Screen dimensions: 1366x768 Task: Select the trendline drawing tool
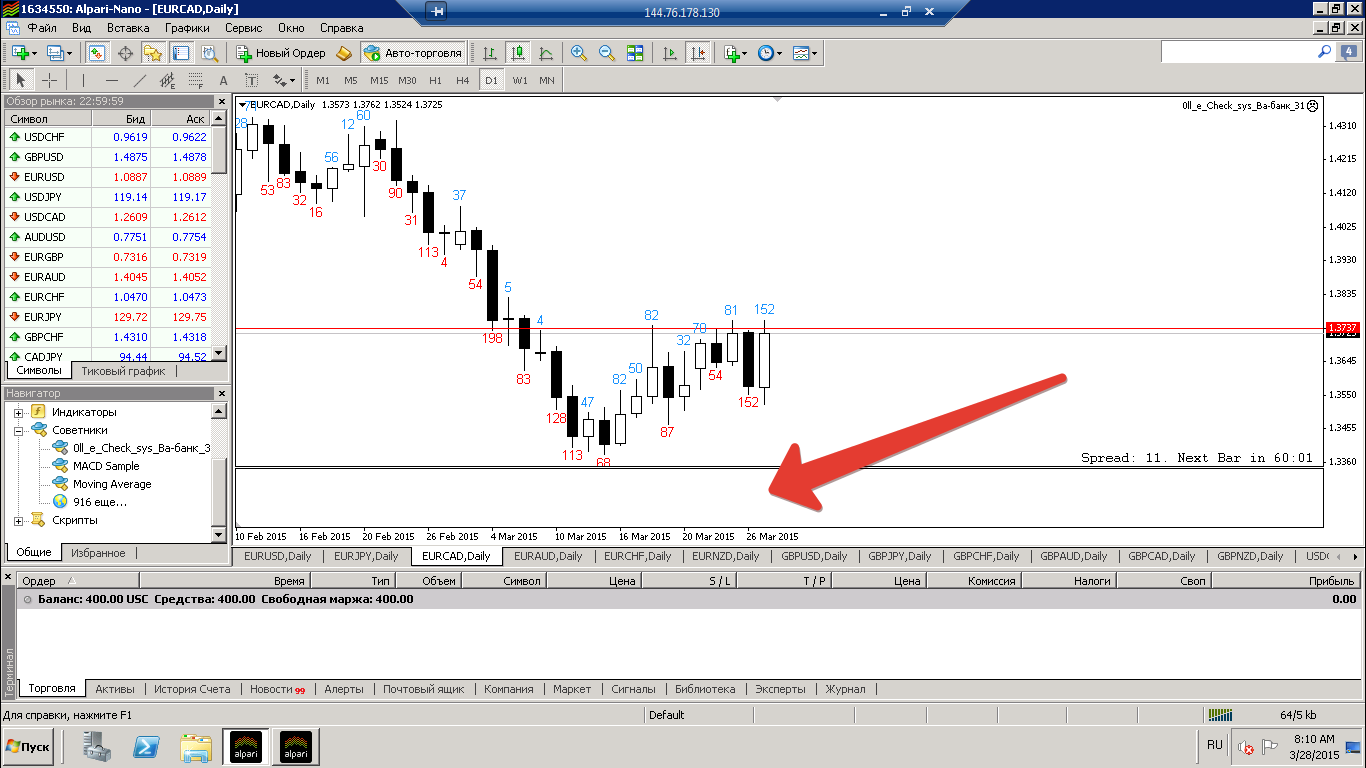139,80
